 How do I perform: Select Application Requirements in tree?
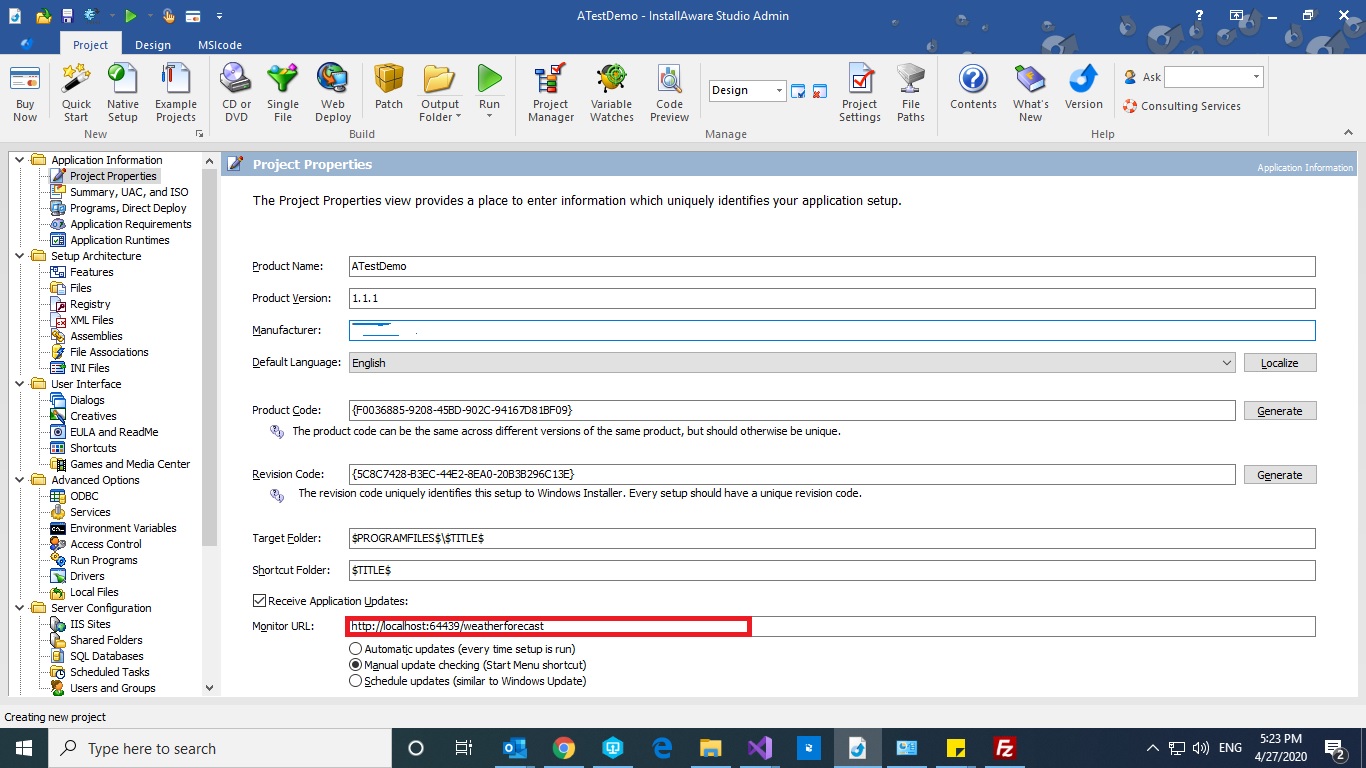point(131,224)
